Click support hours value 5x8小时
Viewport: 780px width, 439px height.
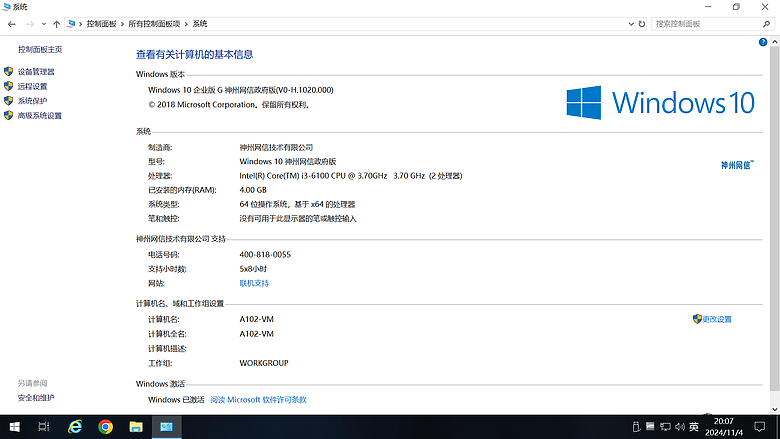(x=253, y=269)
